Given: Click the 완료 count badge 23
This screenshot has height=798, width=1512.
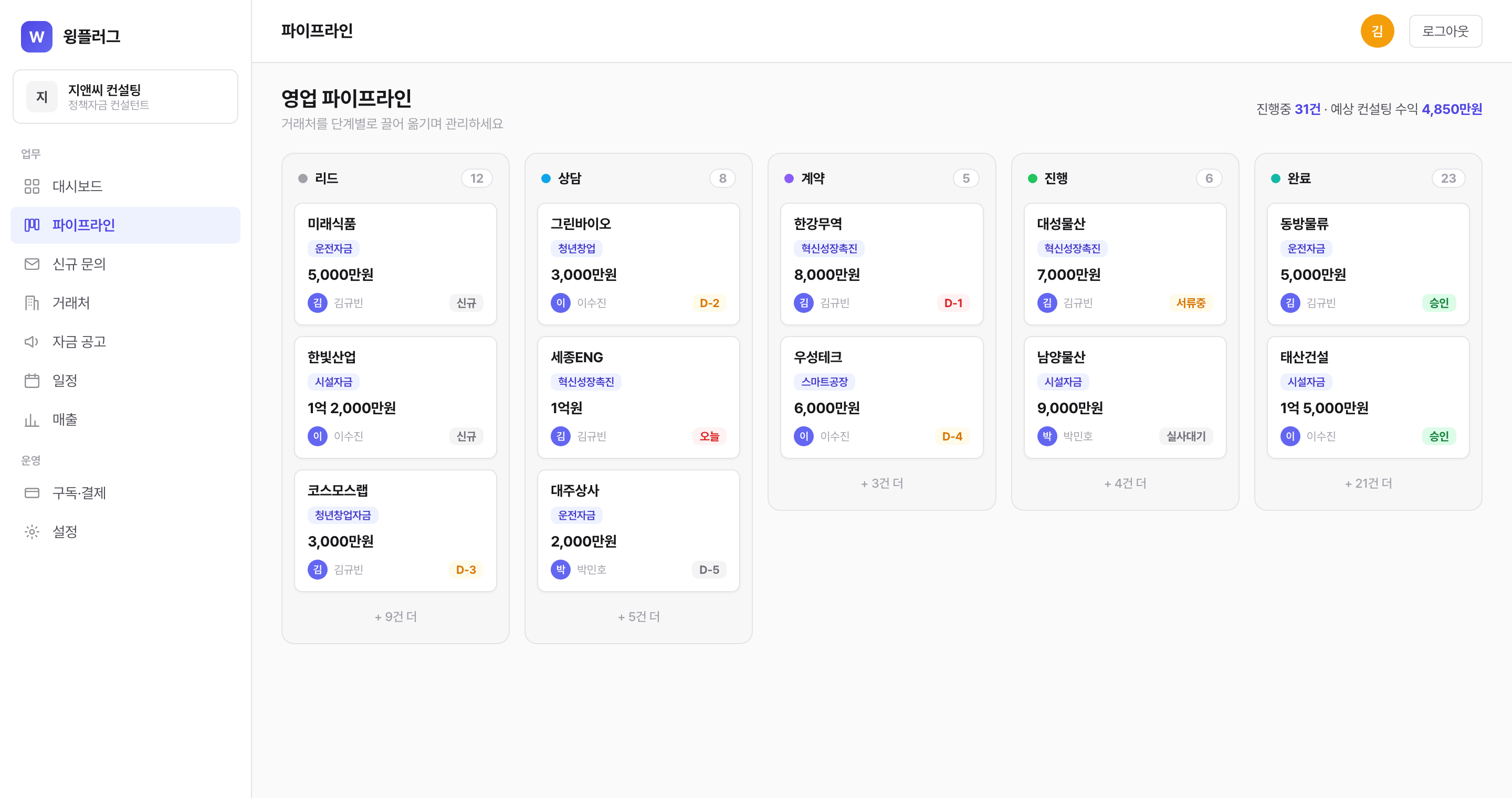Looking at the screenshot, I should click(1448, 178).
